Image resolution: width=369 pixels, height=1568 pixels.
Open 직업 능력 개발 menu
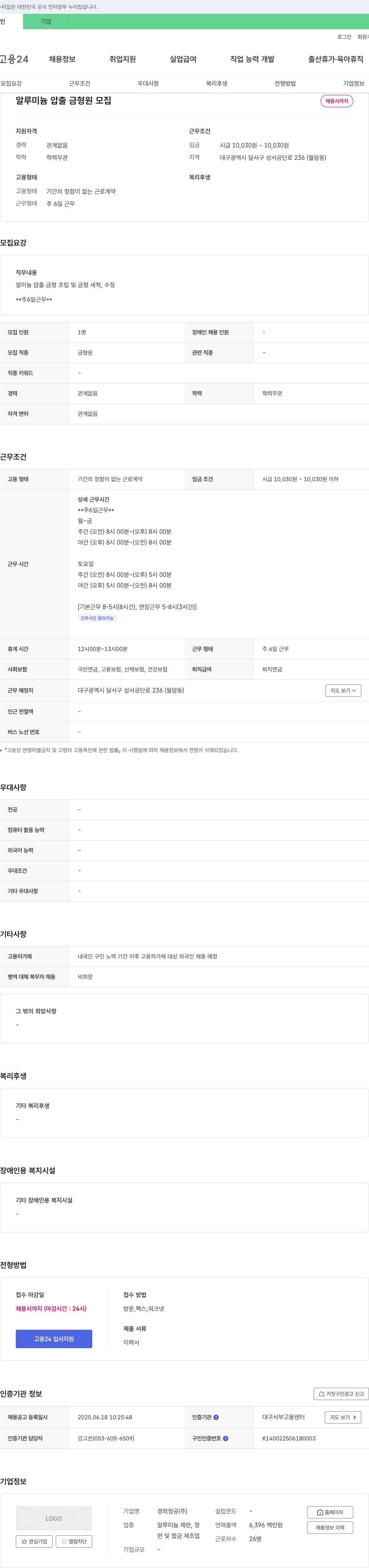point(252,59)
